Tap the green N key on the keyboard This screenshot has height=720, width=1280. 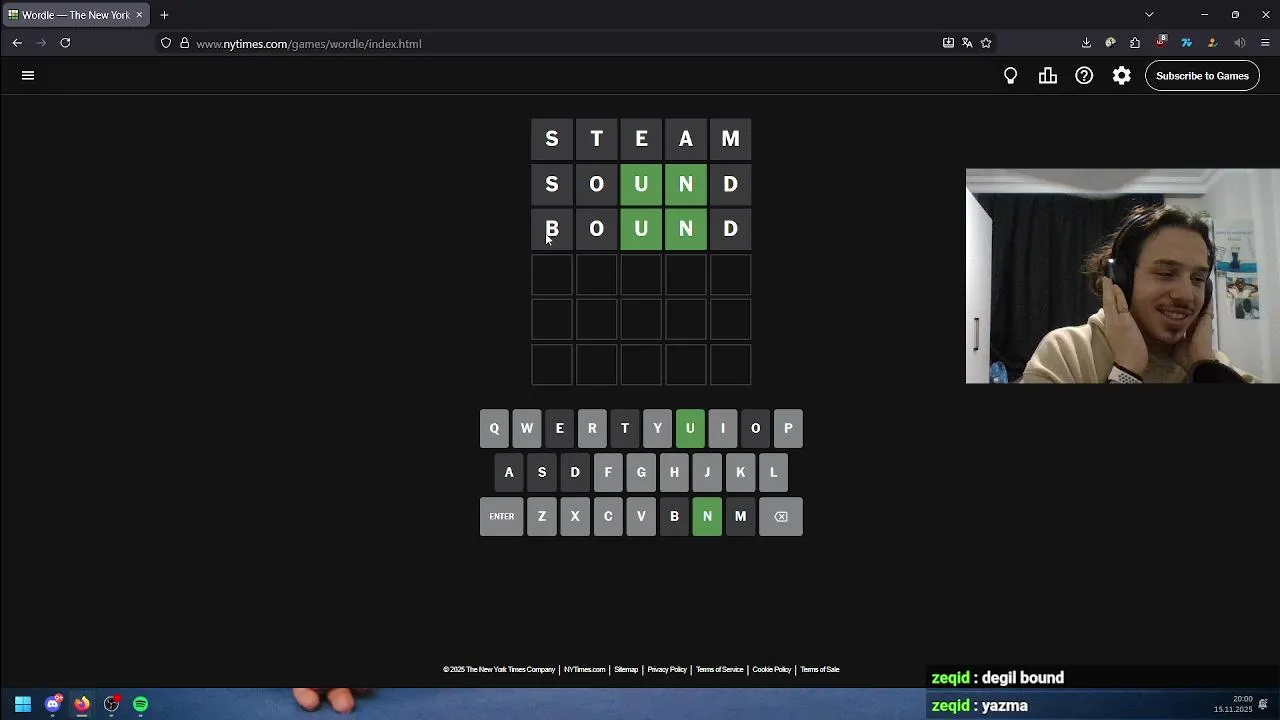tap(707, 517)
